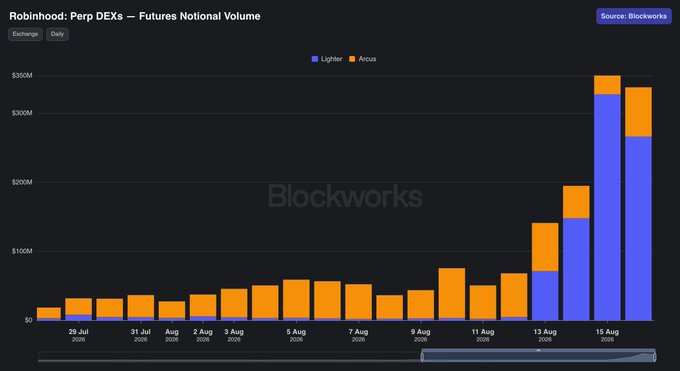
Task: Select the Daily interval button
Action: (x=57, y=34)
